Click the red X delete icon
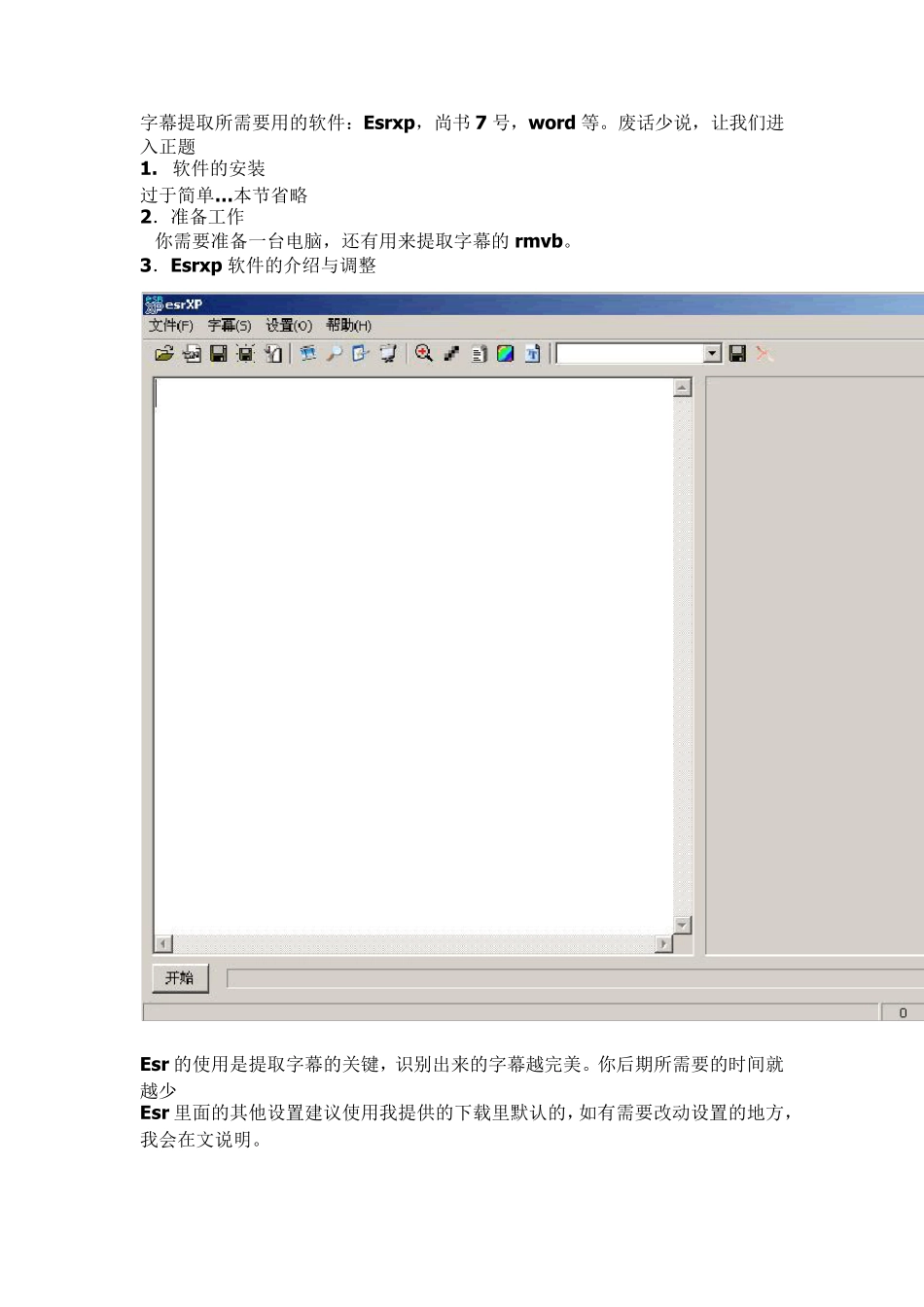The height and width of the screenshot is (1307, 924). point(764,354)
